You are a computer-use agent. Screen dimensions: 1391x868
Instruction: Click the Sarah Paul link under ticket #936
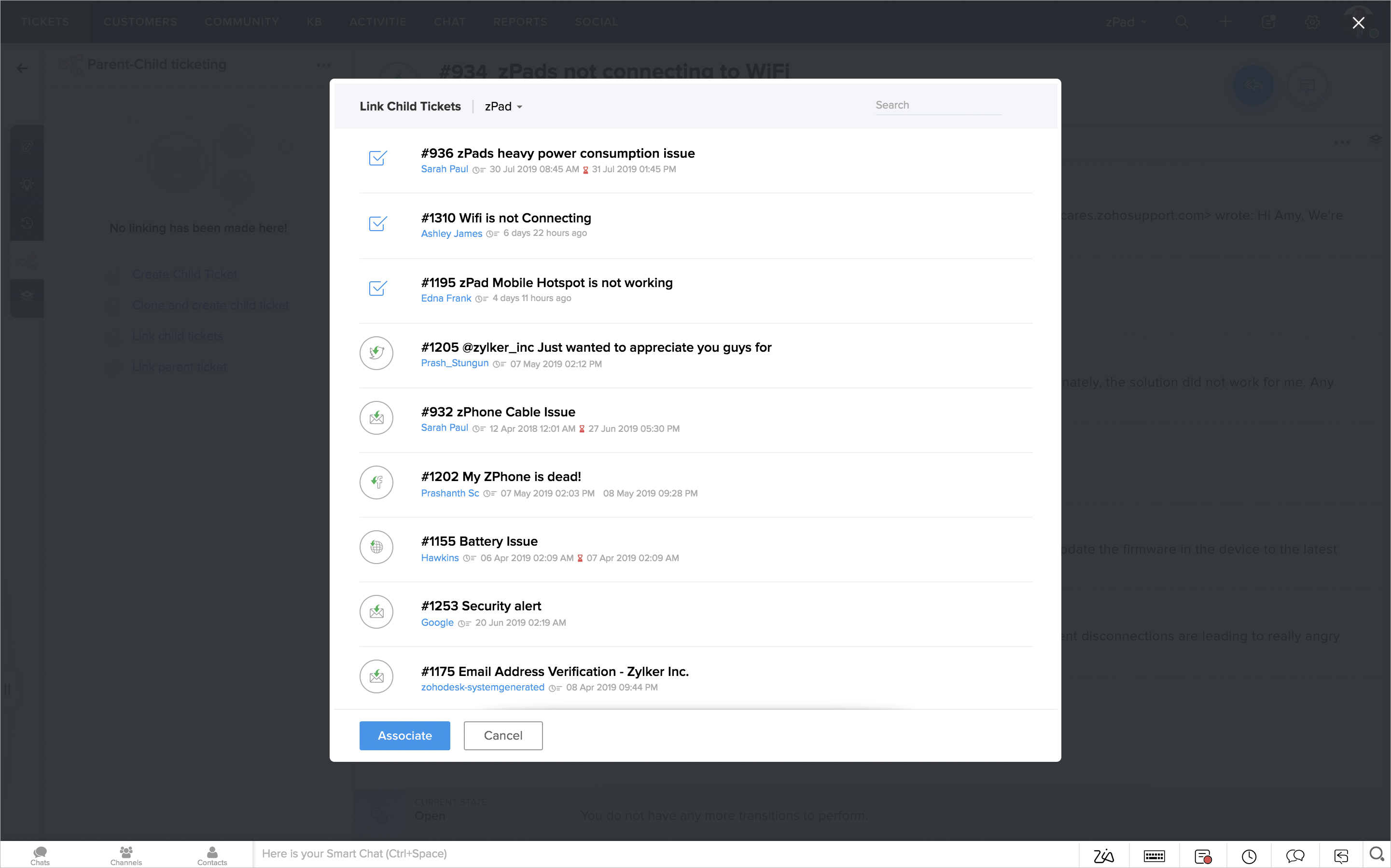(x=445, y=169)
